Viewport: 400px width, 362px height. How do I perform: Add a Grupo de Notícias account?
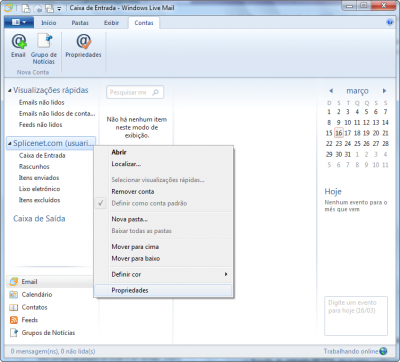click(x=44, y=49)
